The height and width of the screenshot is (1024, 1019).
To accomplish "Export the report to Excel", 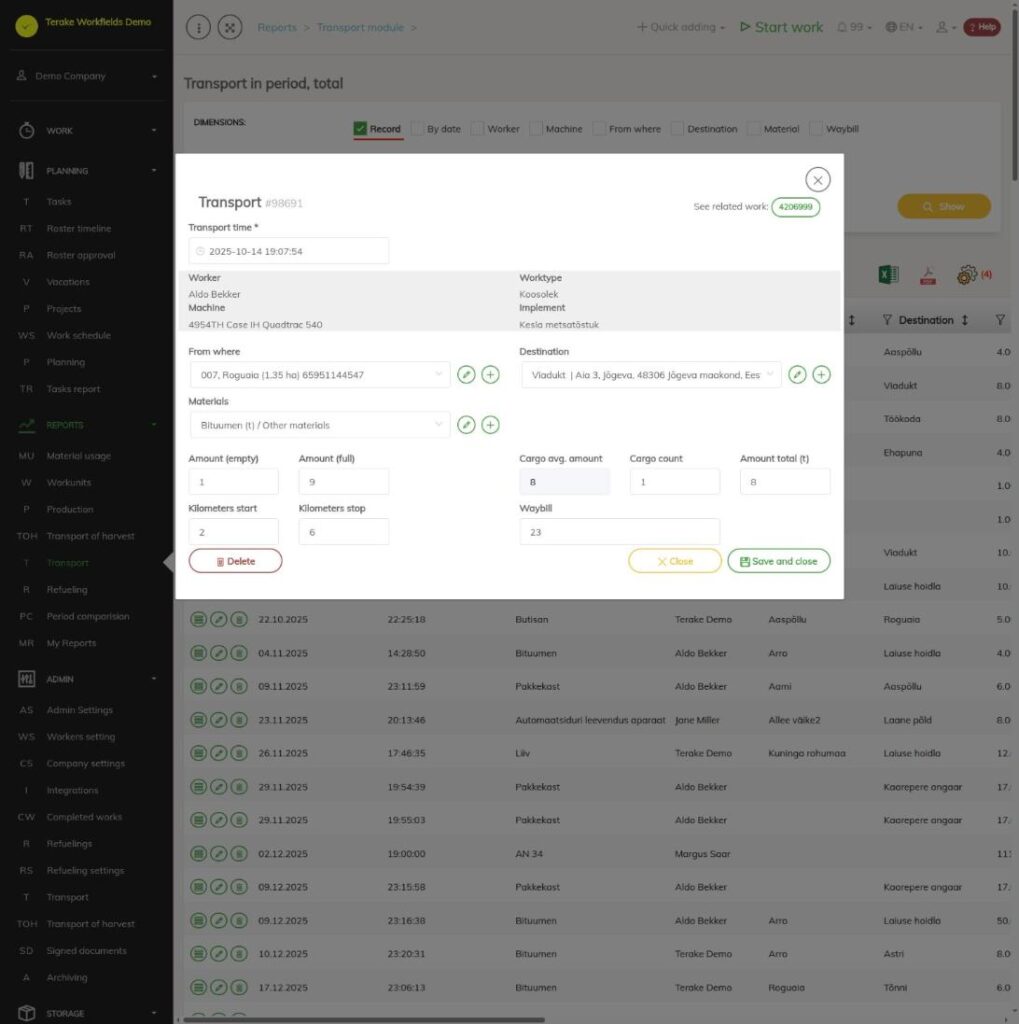I will pos(888,275).
